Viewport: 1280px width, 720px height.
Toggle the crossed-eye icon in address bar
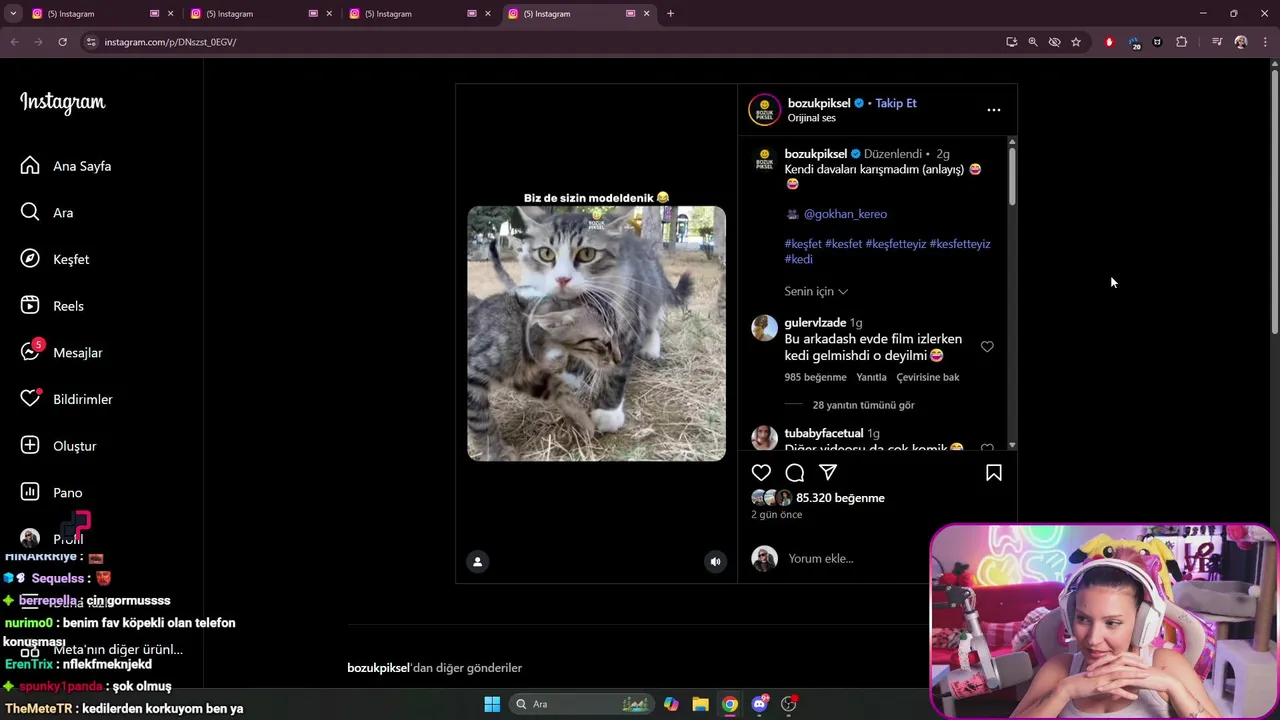click(1054, 42)
